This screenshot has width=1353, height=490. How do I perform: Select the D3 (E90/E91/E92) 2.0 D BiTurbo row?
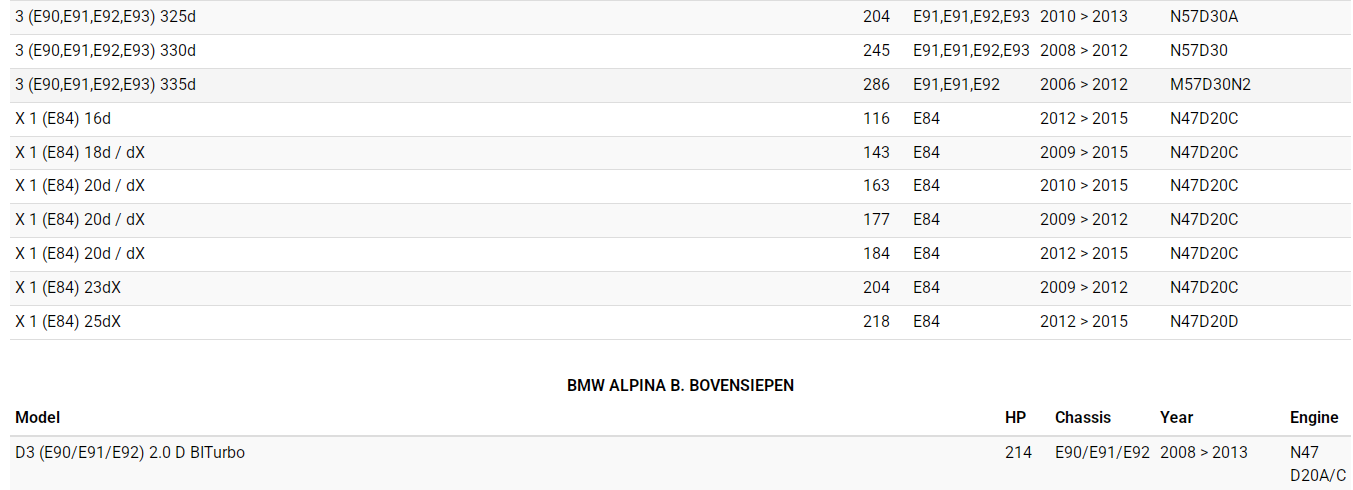point(130,452)
